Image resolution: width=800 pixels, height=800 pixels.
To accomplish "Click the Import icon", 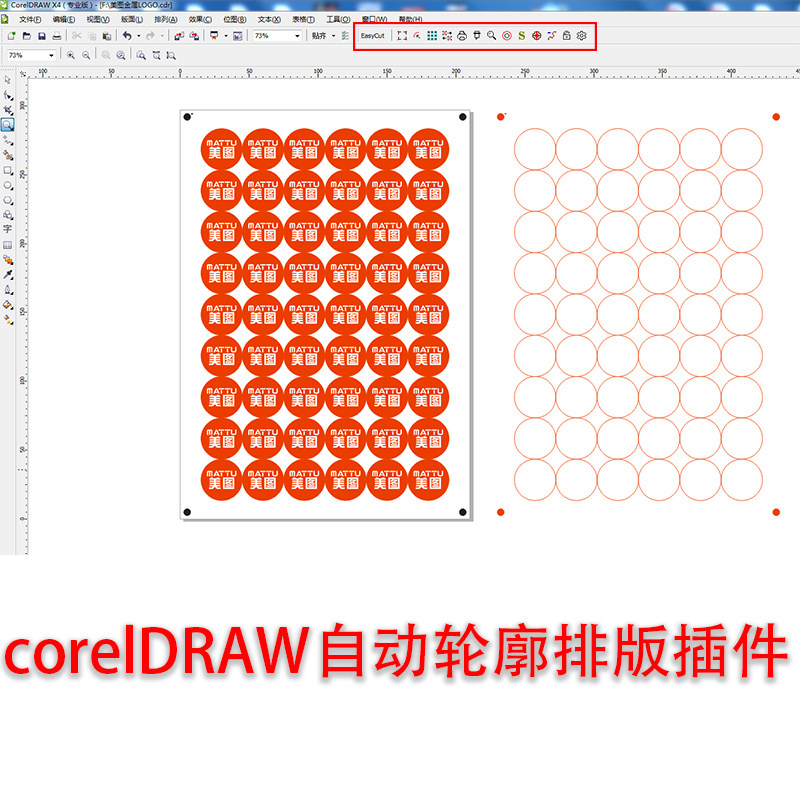I will (179, 36).
